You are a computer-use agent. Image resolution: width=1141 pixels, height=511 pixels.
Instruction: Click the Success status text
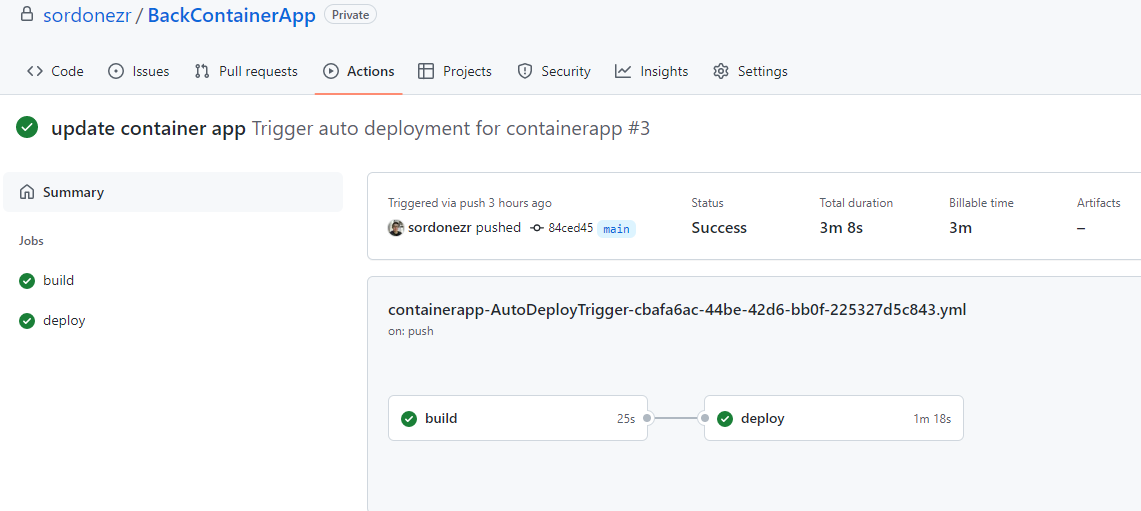(719, 228)
